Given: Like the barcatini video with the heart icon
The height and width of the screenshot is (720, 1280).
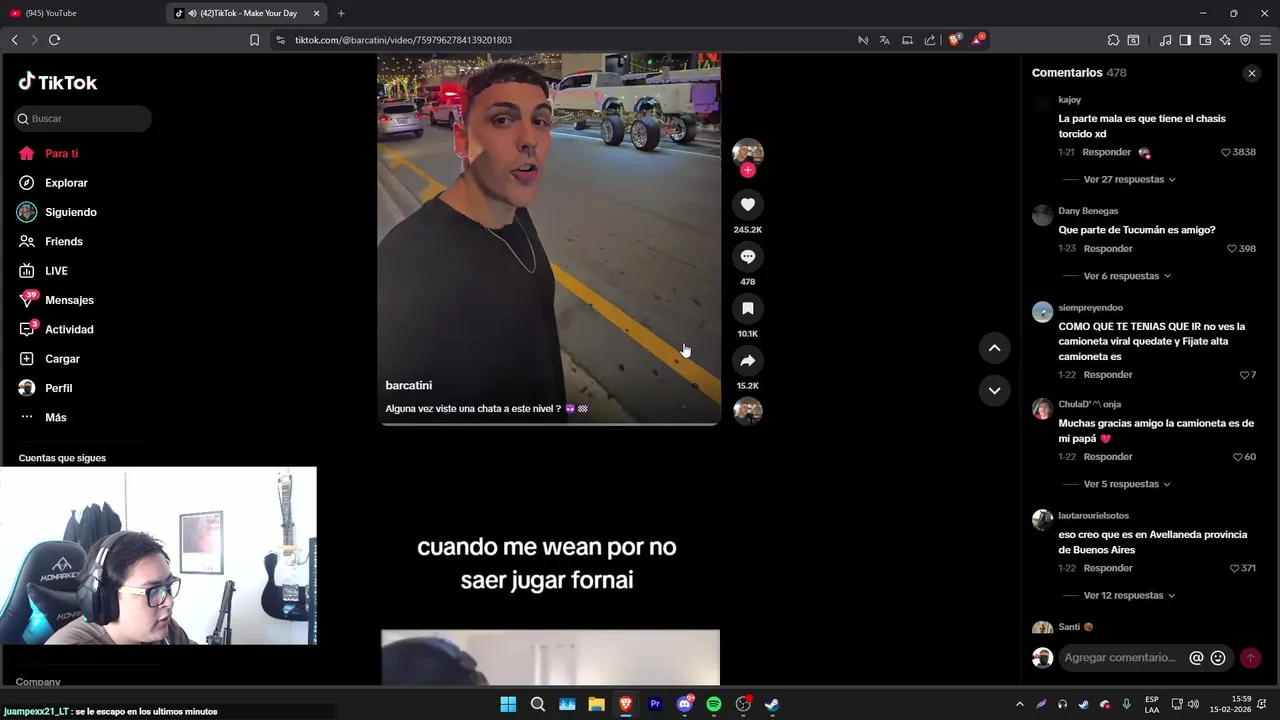Looking at the screenshot, I should pyautogui.click(x=747, y=204).
